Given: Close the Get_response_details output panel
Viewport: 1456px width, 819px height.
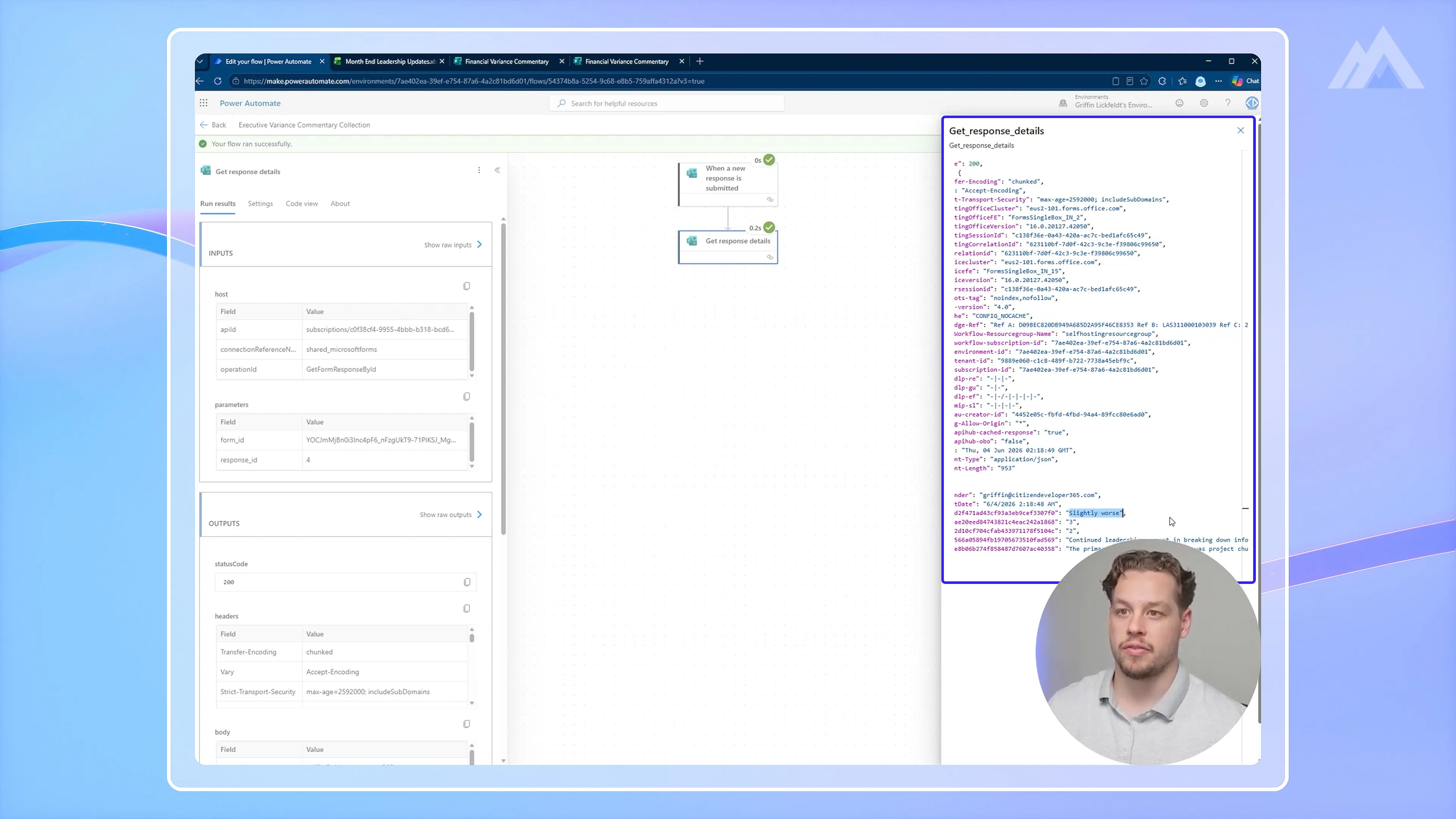Looking at the screenshot, I should point(1241,130).
